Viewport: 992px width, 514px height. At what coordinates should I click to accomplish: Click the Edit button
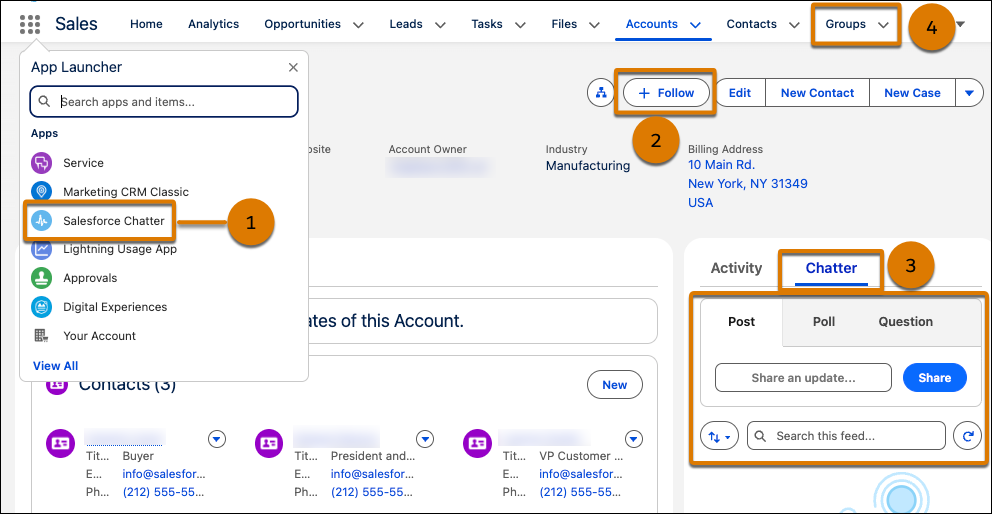(x=740, y=93)
